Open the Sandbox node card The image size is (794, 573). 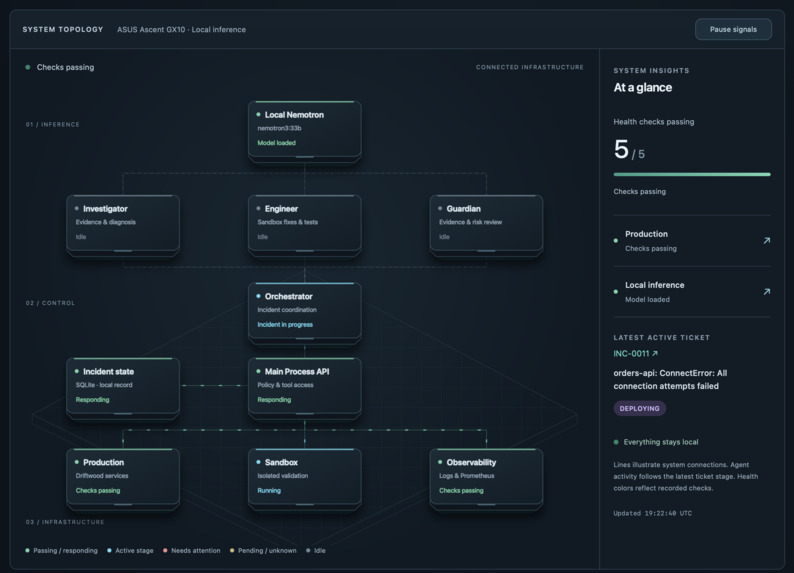pos(304,478)
